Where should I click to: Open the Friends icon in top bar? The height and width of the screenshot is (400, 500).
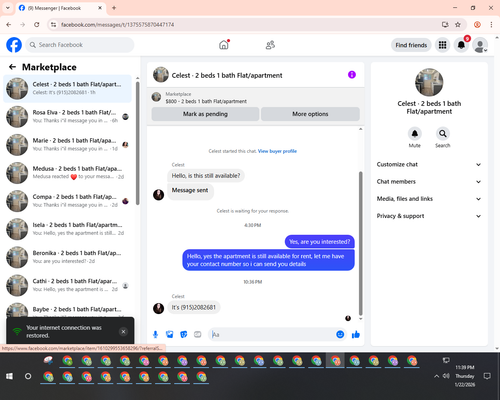click(x=270, y=45)
